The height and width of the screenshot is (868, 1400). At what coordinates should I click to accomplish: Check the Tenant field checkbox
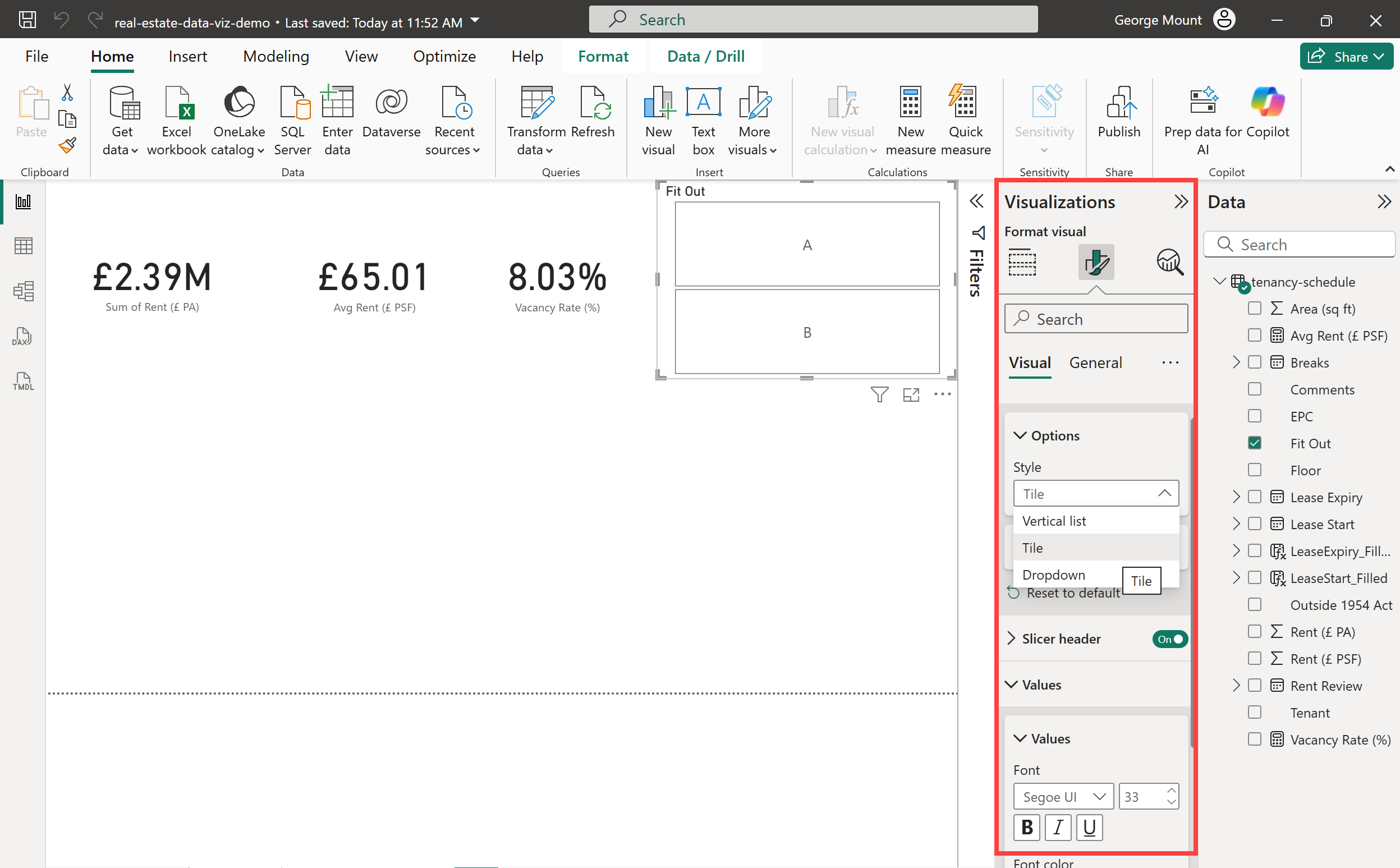[1254, 713]
